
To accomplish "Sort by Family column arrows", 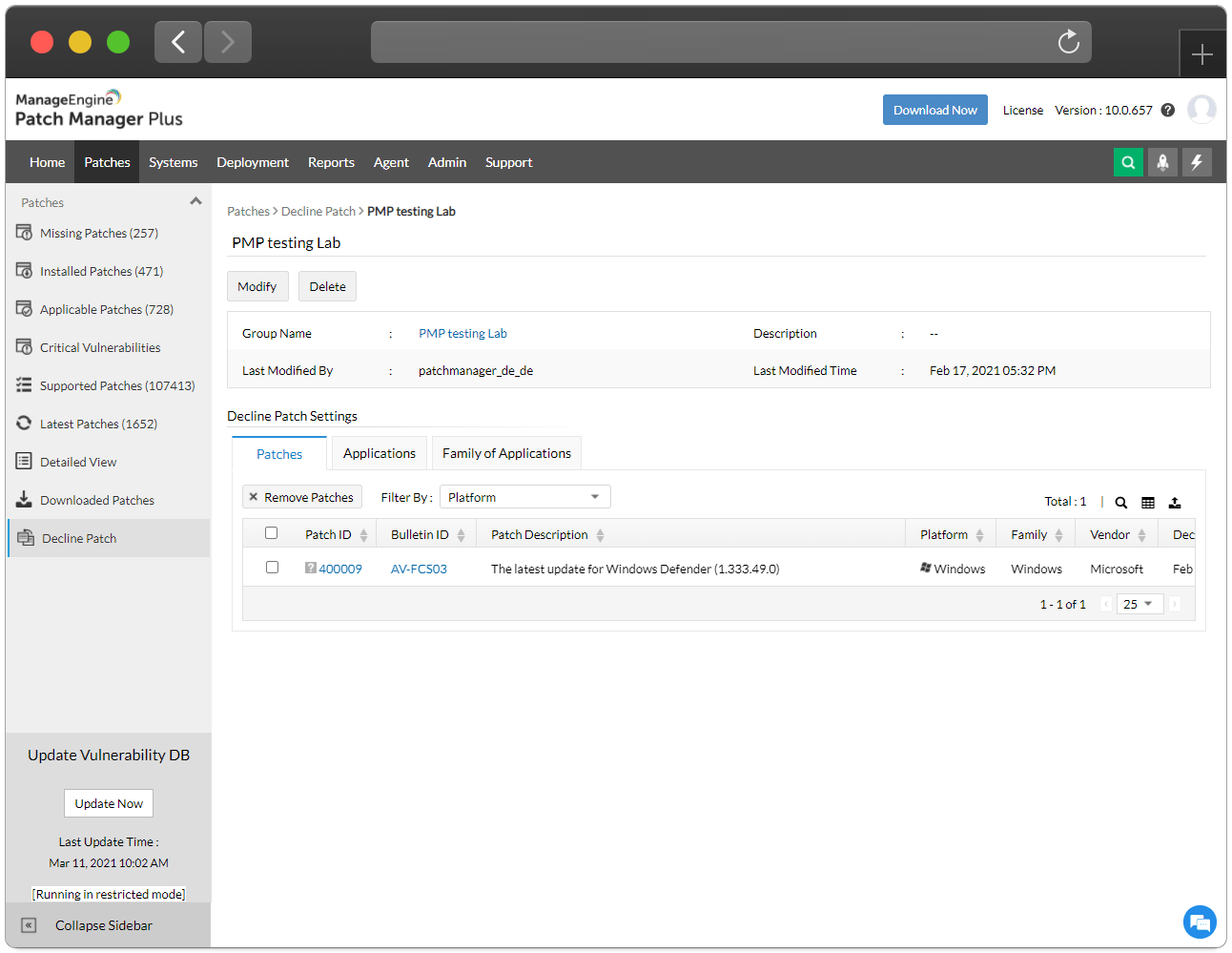I will click(1058, 535).
